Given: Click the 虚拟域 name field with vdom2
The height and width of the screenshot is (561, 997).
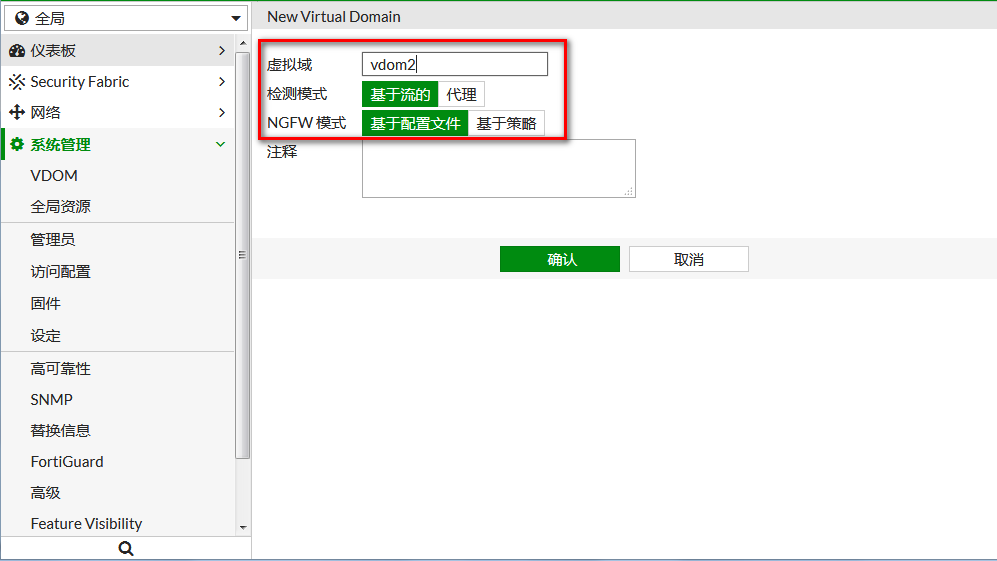Looking at the screenshot, I should point(455,64).
